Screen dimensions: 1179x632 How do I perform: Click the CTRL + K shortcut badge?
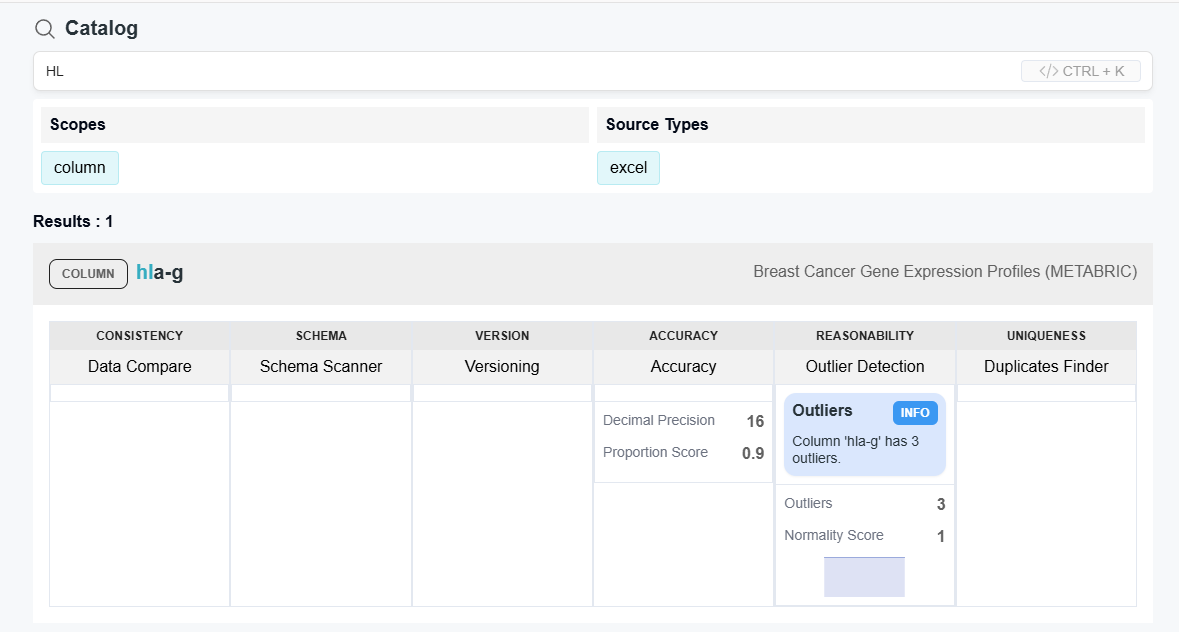(1080, 71)
